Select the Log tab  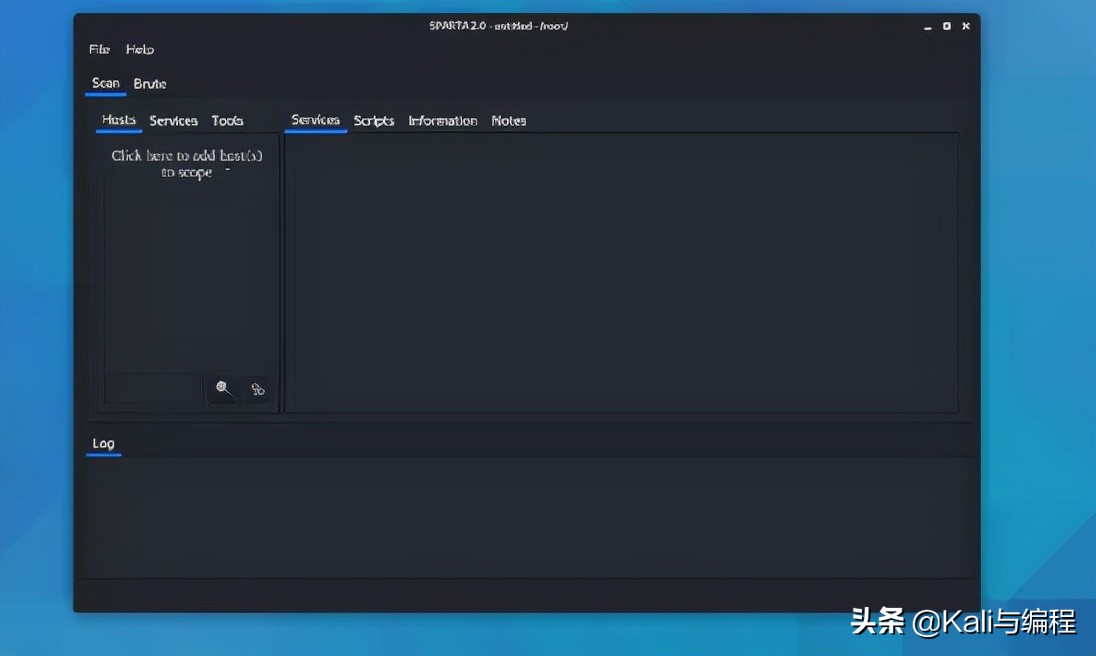(x=103, y=444)
